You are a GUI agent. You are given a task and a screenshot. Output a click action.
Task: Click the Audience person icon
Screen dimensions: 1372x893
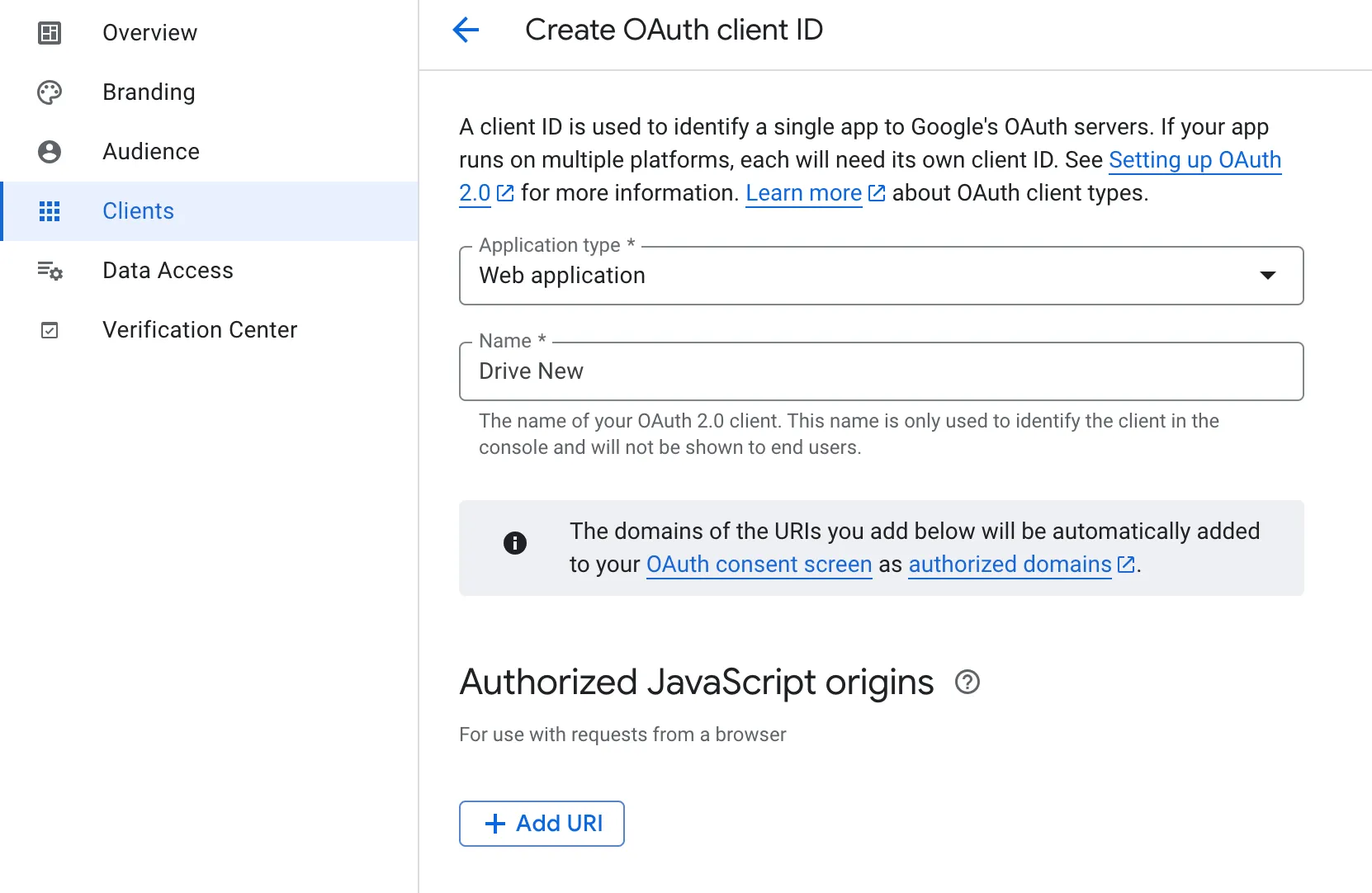coord(50,152)
